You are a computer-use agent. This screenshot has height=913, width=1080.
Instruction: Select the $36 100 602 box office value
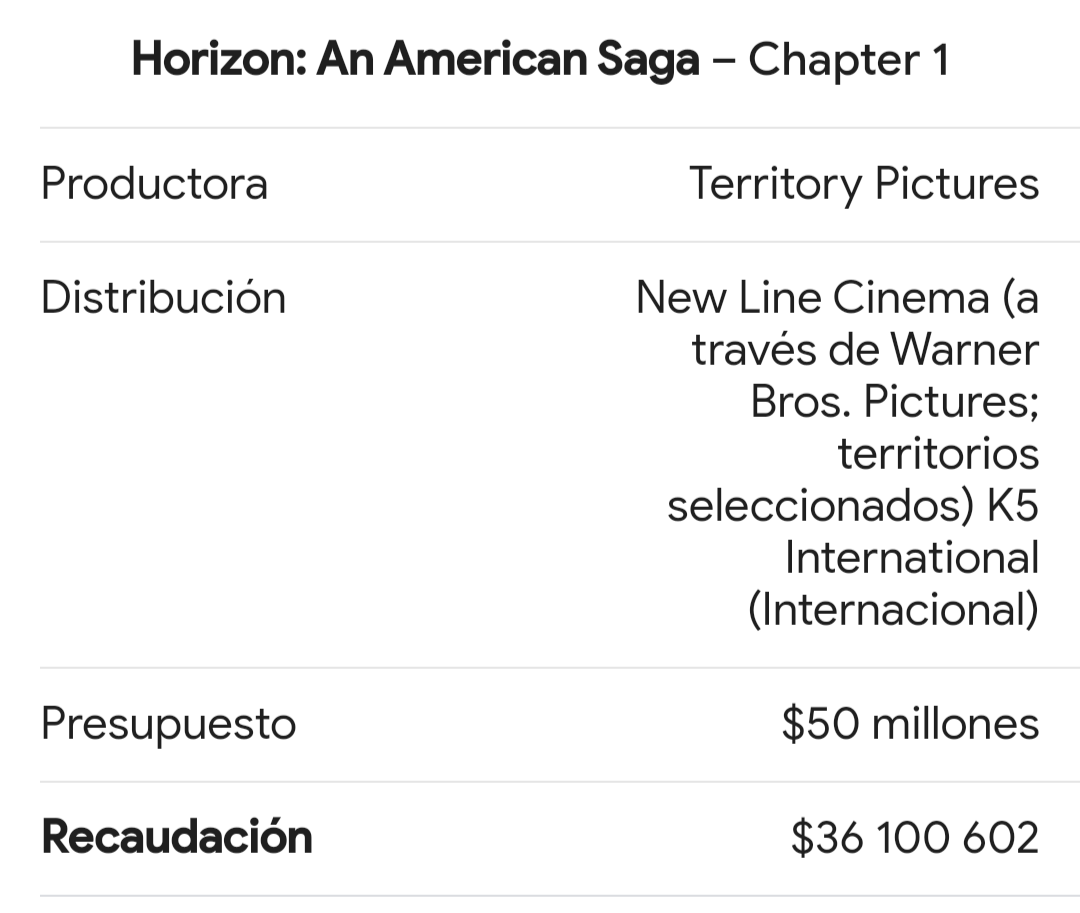915,838
